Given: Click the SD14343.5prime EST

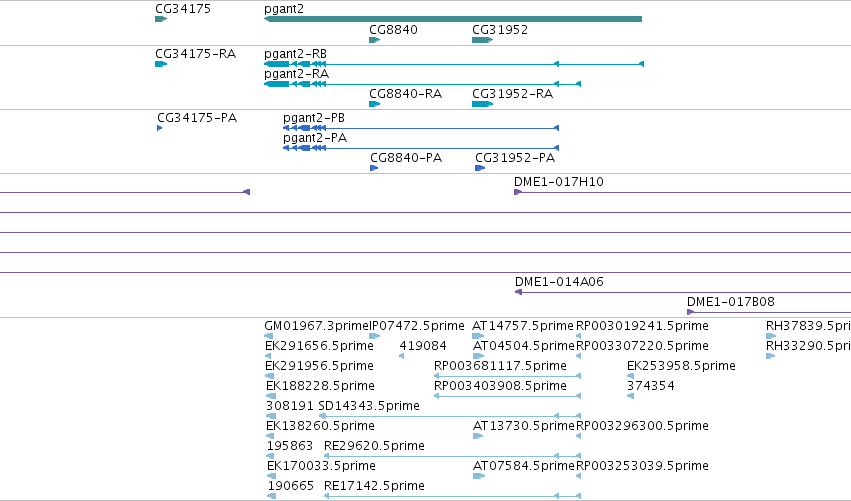Looking at the screenshot, I should 450,416.
